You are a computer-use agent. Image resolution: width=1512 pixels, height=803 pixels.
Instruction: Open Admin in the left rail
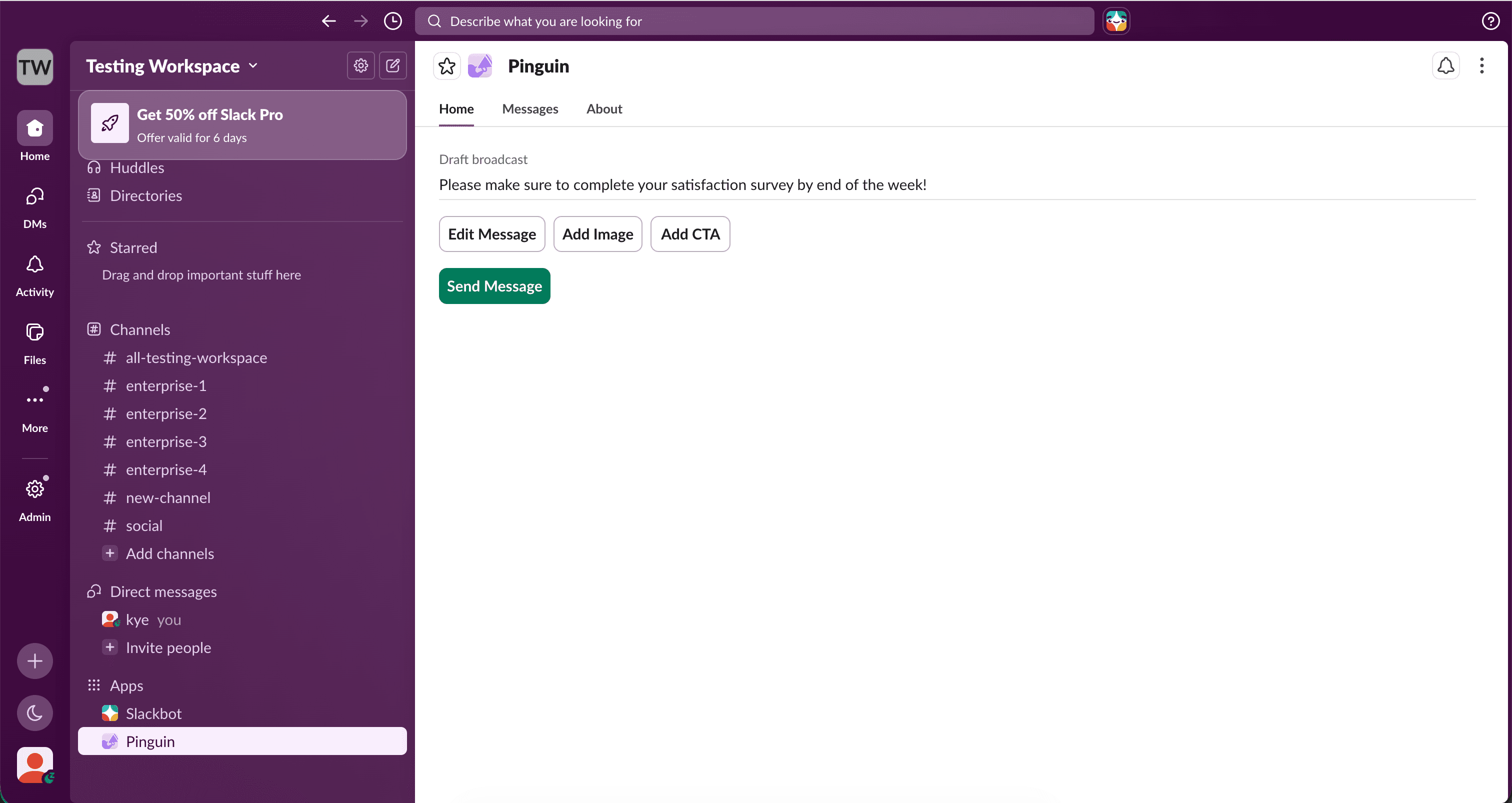[34, 499]
